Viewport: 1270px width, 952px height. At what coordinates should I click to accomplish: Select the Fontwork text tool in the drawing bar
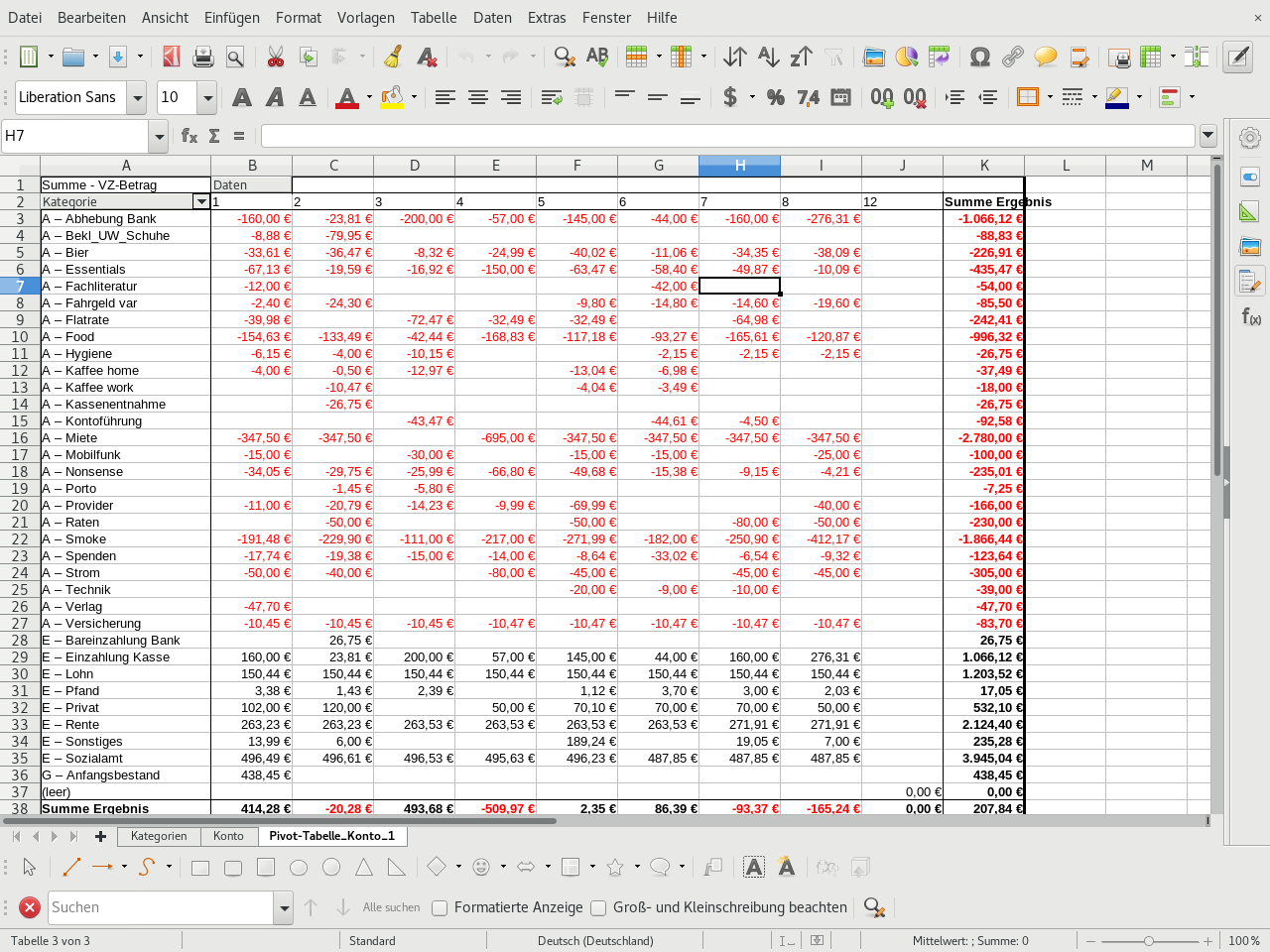(786, 868)
